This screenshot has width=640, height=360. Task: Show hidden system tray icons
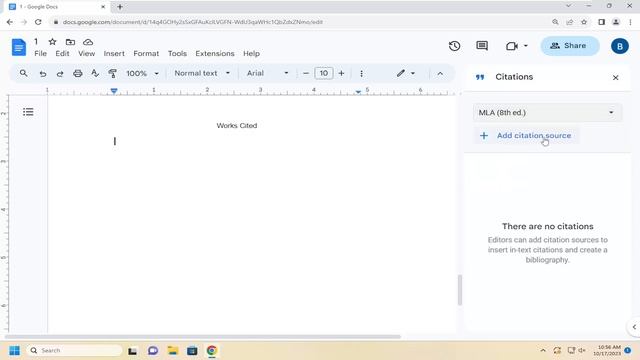click(543, 351)
